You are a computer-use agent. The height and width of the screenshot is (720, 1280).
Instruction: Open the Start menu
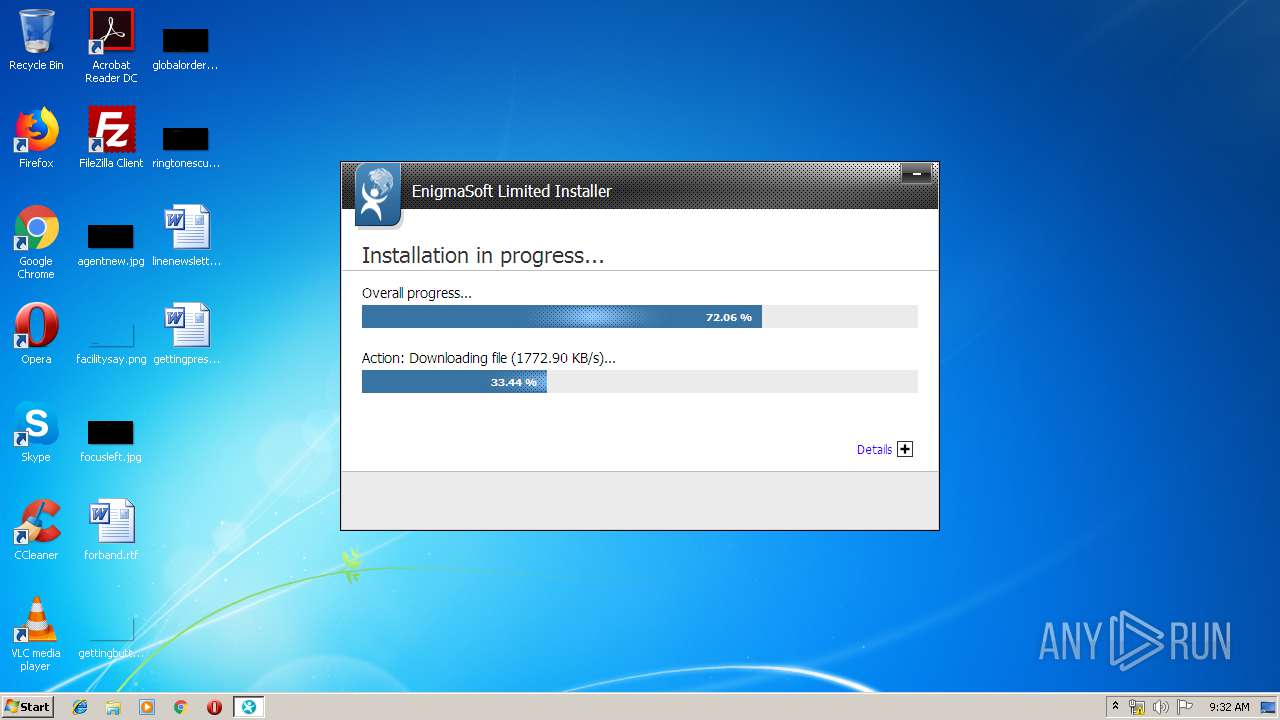pos(27,707)
